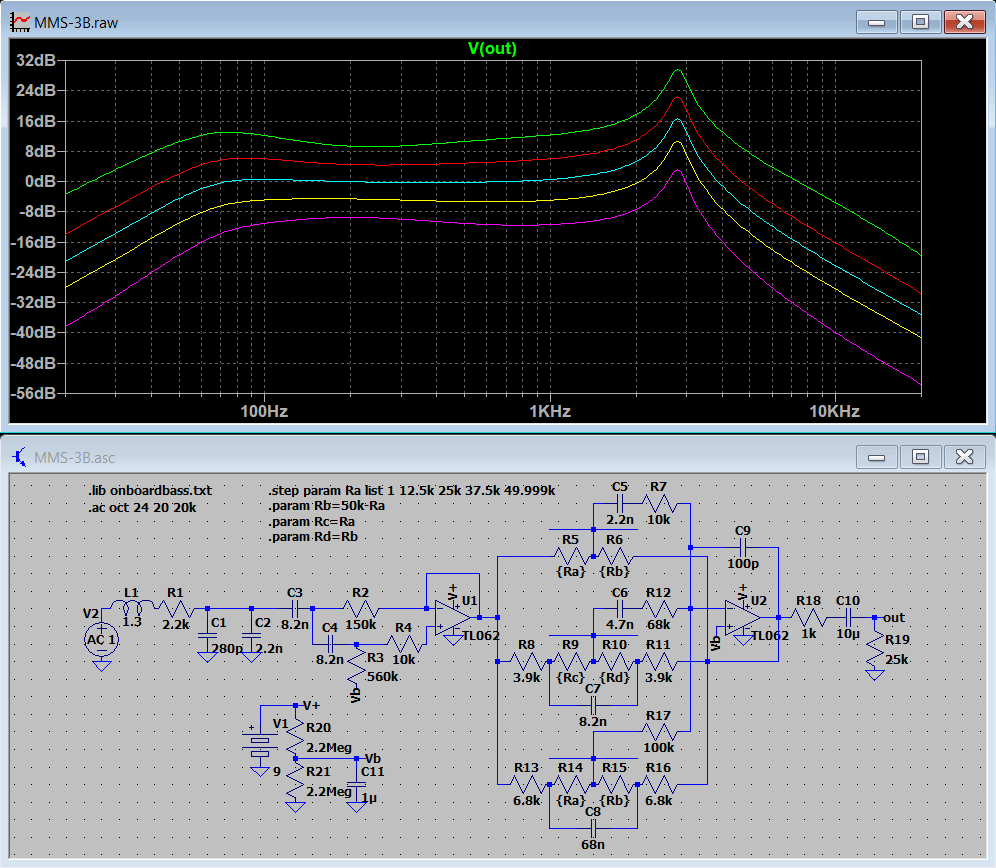Image resolution: width=996 pixels, height=868 pixels.
Task: Click the MMS-3B.asc schematic window icon
Action: [x=20, y=457]
